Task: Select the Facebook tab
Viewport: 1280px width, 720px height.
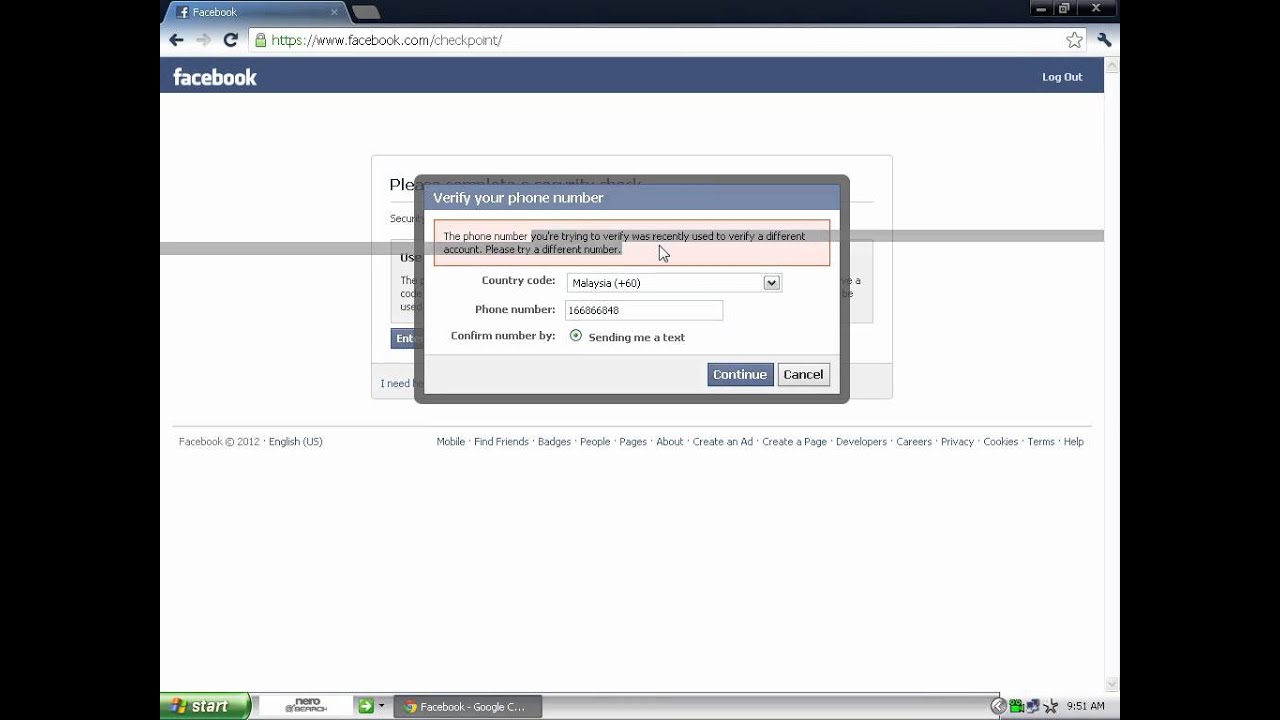Action: (x=255, y=12)
